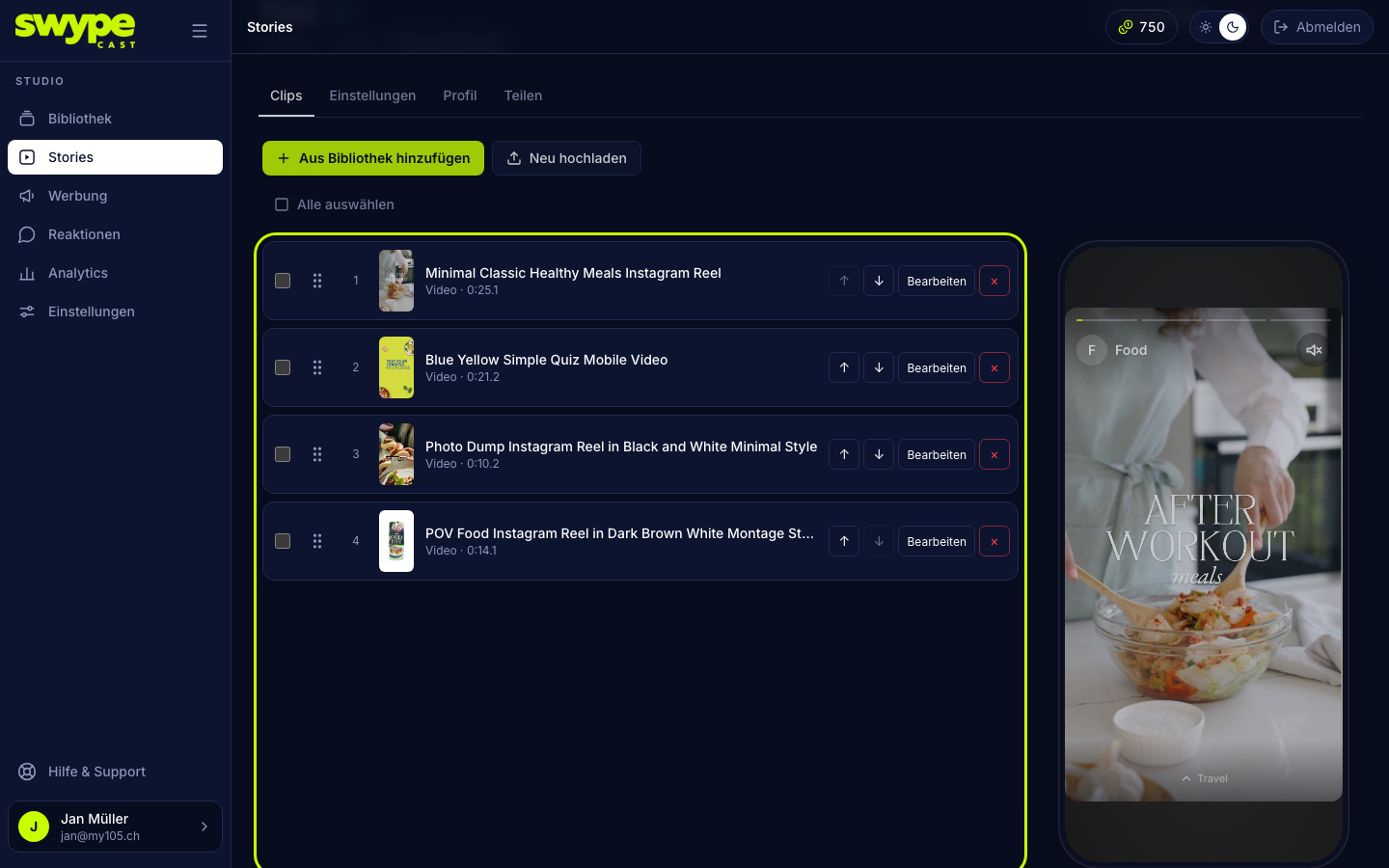Select POV Food Instagram Reel checkbox

pyautogui.click(x=283, y=541)
